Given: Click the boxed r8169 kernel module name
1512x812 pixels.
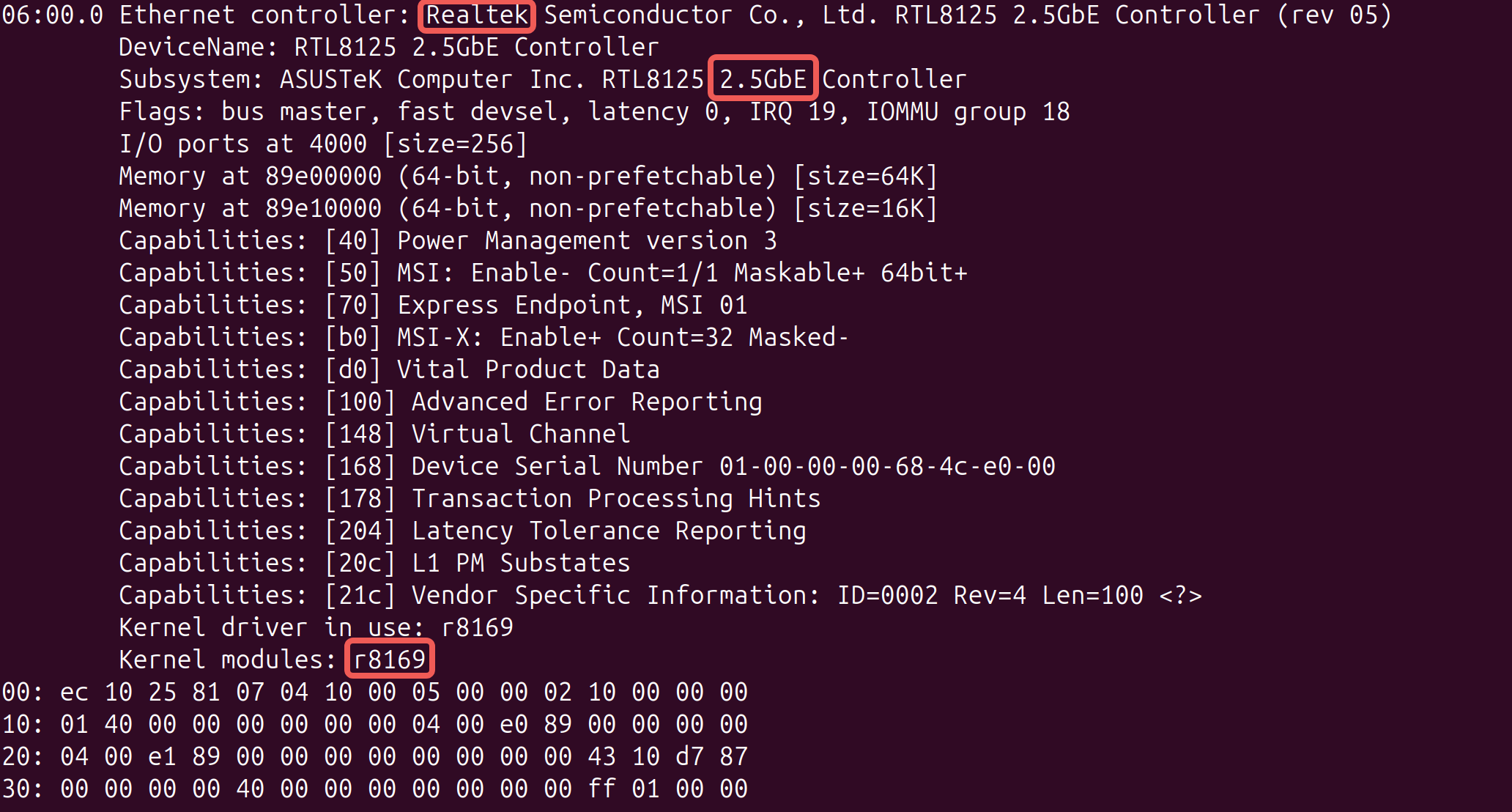Looking at the screenshot, I should 390,659.
